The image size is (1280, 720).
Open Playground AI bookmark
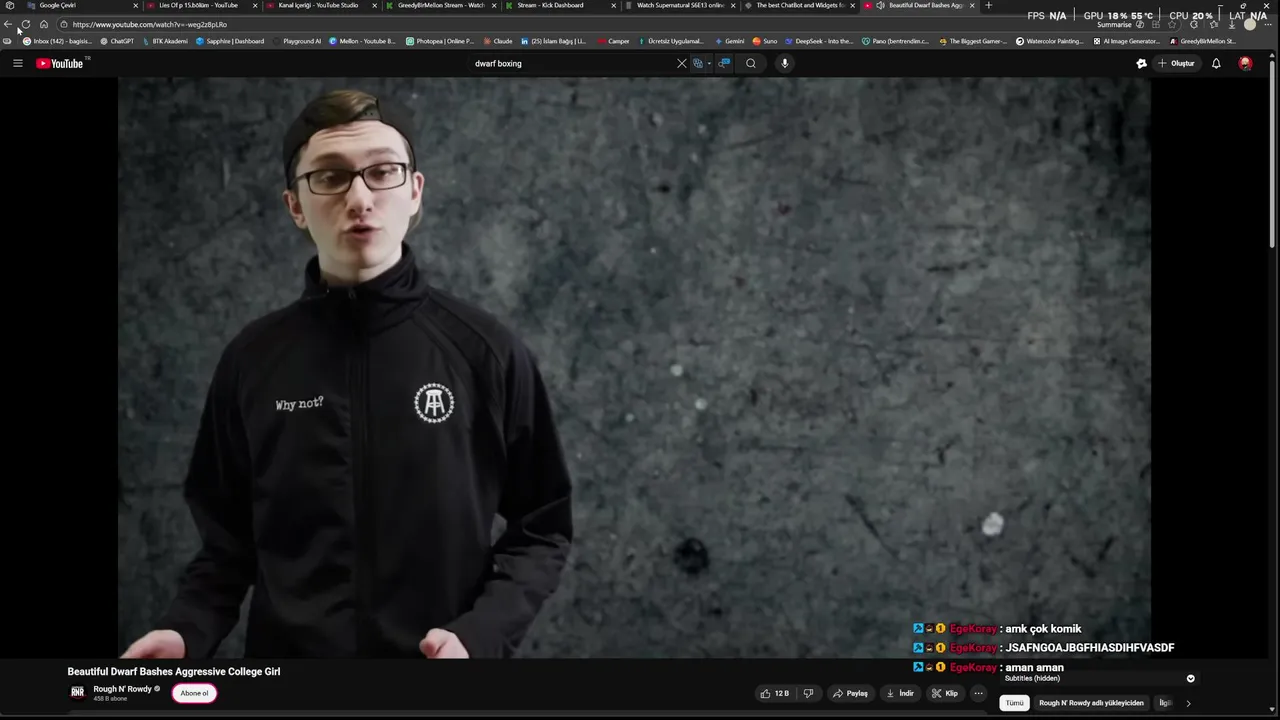pos(297,41)
